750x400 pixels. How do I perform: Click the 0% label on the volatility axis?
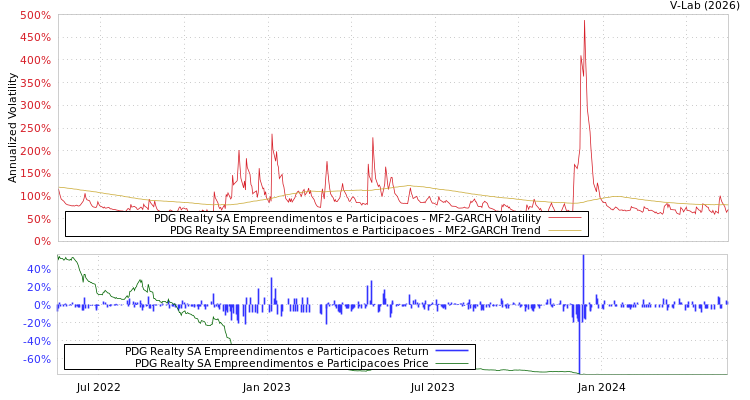click(x=42, y=241)
